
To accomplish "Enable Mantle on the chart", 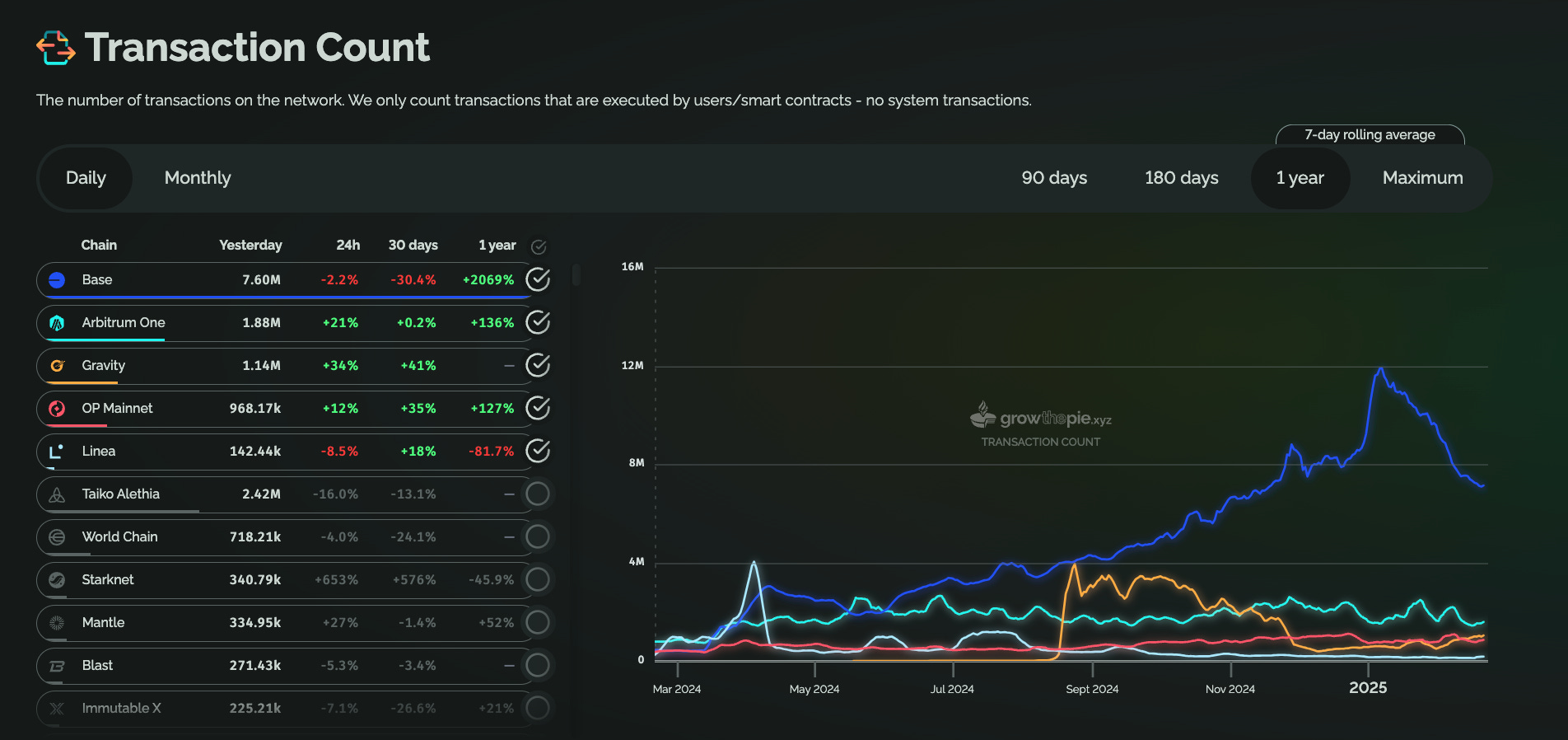I will [538, 623].
